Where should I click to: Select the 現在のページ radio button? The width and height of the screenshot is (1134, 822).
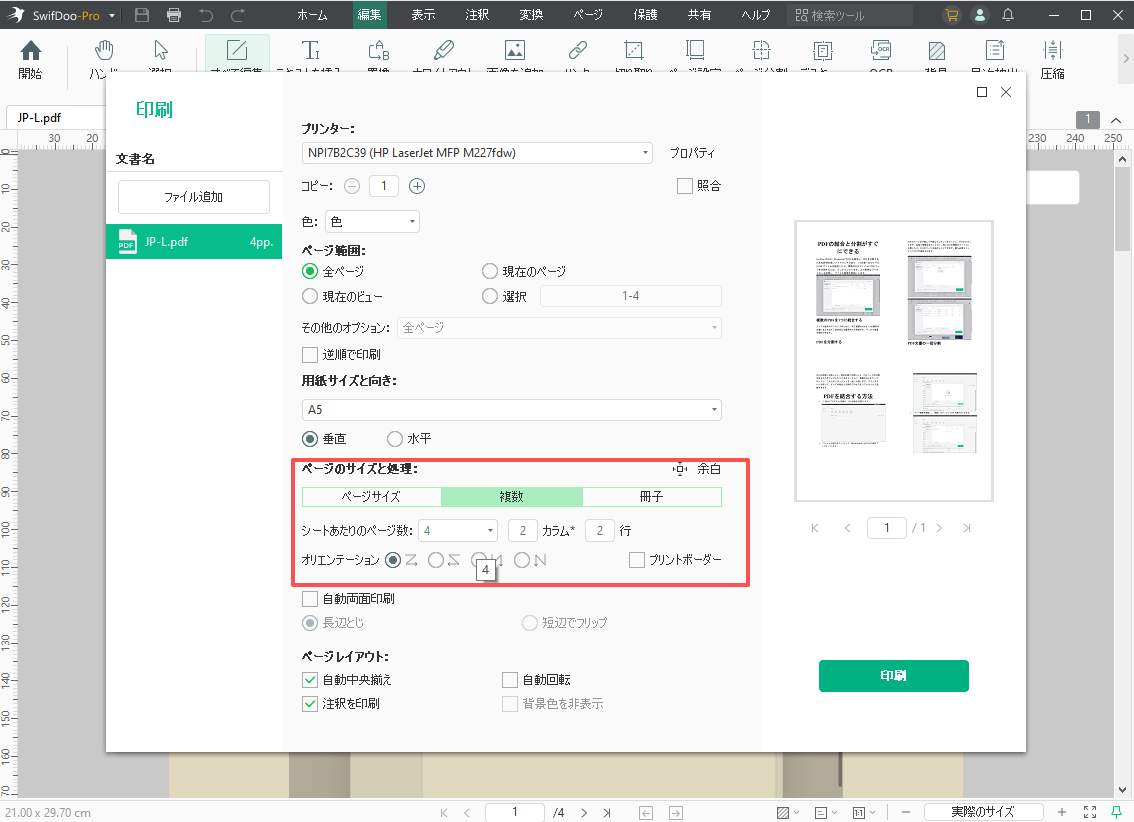pyautogui.click(x=489, y=271)
